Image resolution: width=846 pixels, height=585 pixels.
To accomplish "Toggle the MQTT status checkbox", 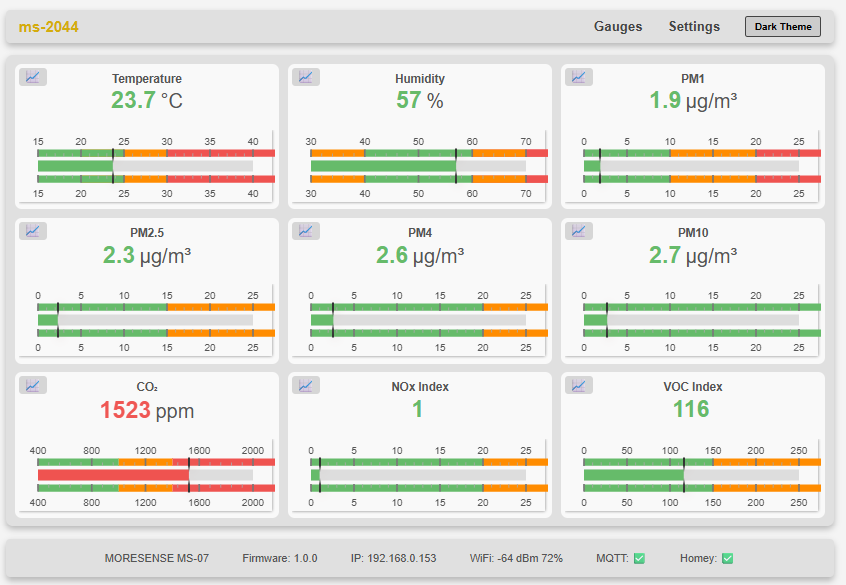I will point(639,558).
